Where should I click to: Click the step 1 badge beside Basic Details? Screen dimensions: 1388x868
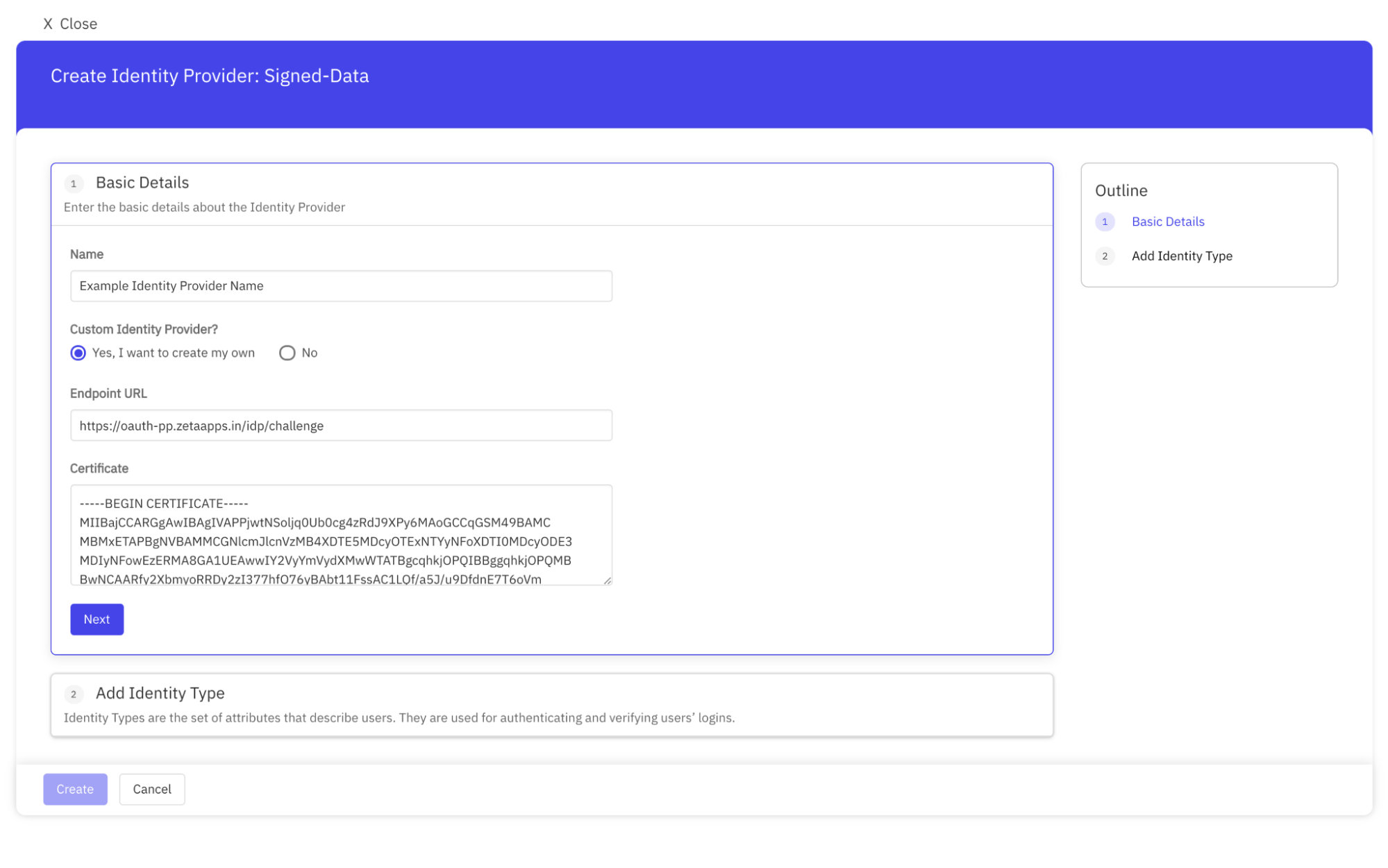pyautogui.click(x=74, y=183)
